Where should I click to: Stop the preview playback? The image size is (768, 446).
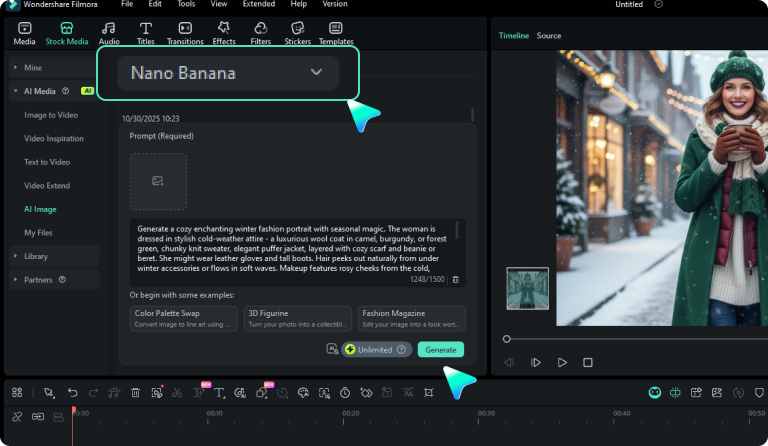(x=588, y=363)
